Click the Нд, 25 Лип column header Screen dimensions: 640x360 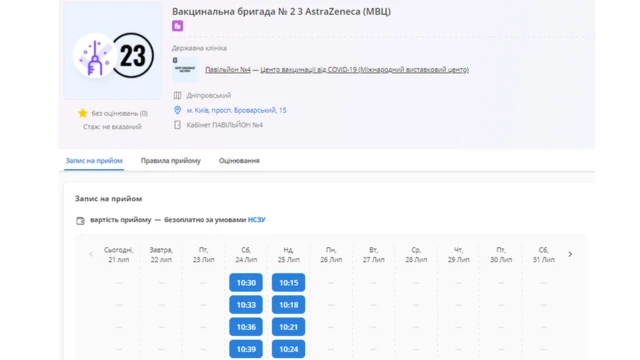(x=289, y=255)
